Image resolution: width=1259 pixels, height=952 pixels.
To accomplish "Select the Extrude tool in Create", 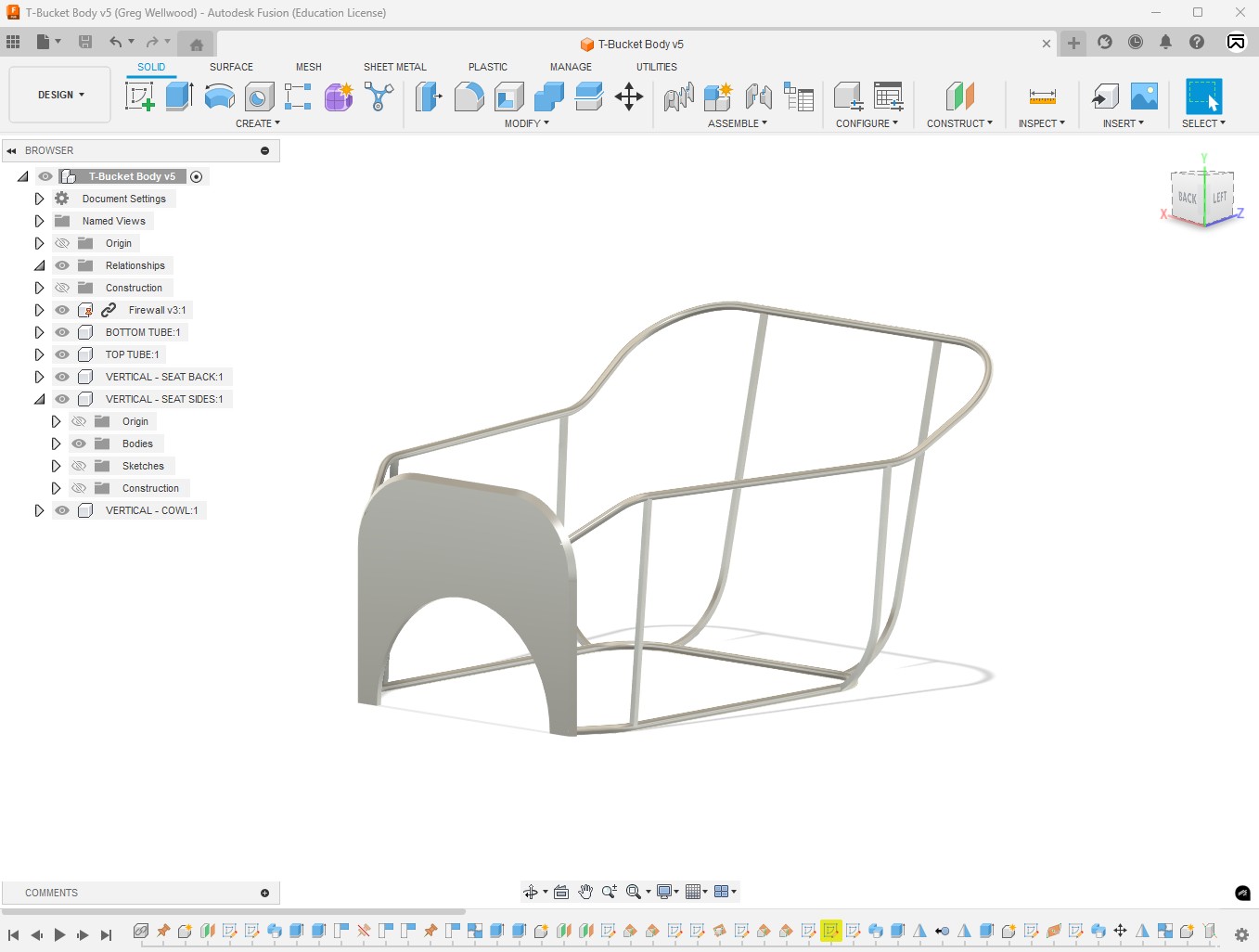I will [179, 96].
